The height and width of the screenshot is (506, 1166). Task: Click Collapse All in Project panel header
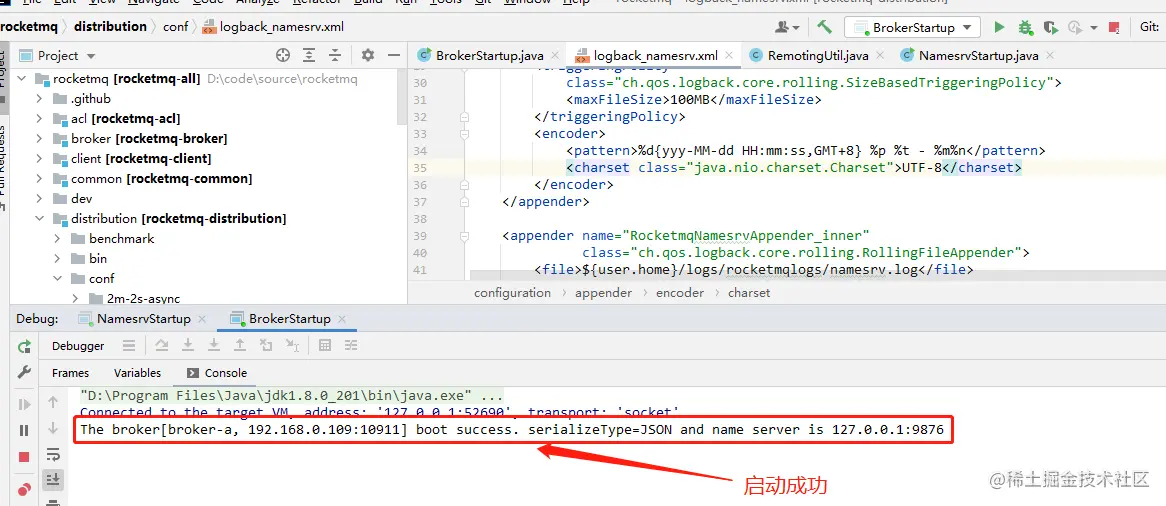(335, 55)
